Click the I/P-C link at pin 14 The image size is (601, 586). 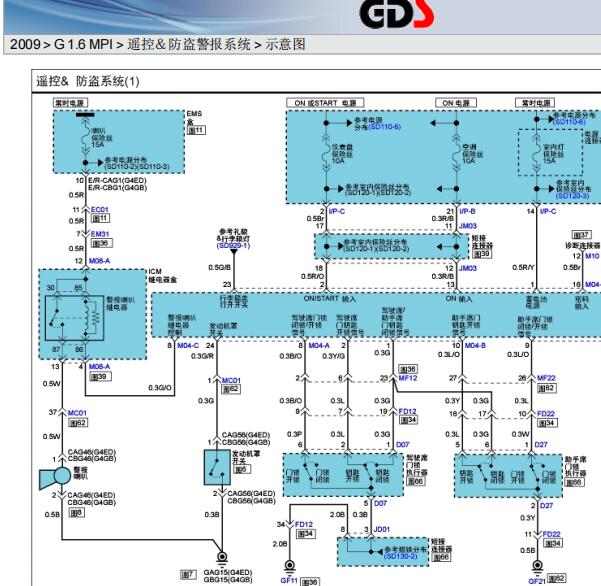(x=548, y=212)
